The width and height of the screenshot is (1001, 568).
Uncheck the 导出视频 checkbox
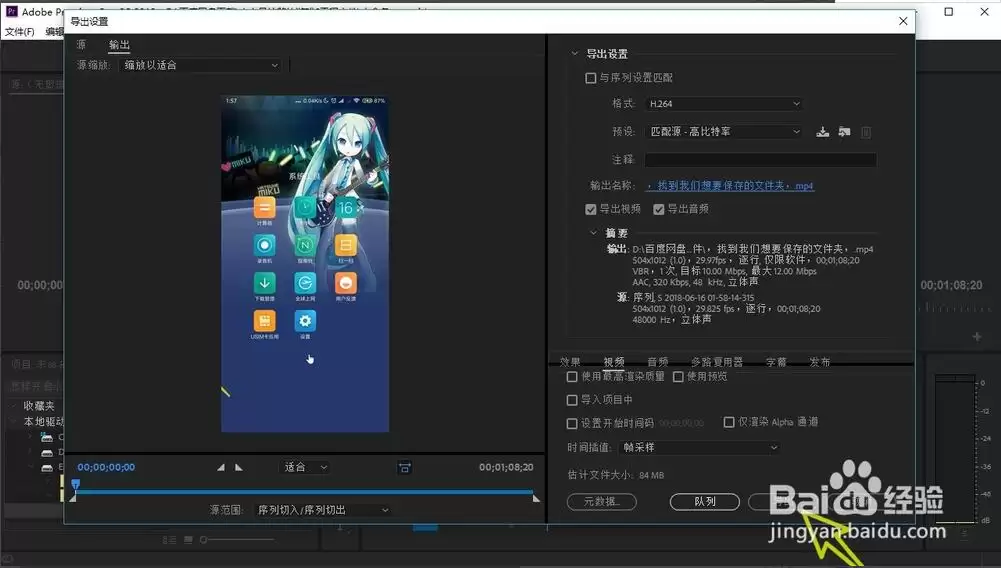(x=591, y=209)
